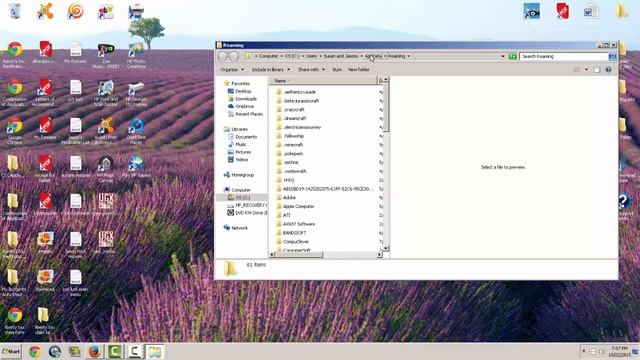Select the .voidswrath folder
This screenshot has height=360, width=640.
(x=295, y=171)
